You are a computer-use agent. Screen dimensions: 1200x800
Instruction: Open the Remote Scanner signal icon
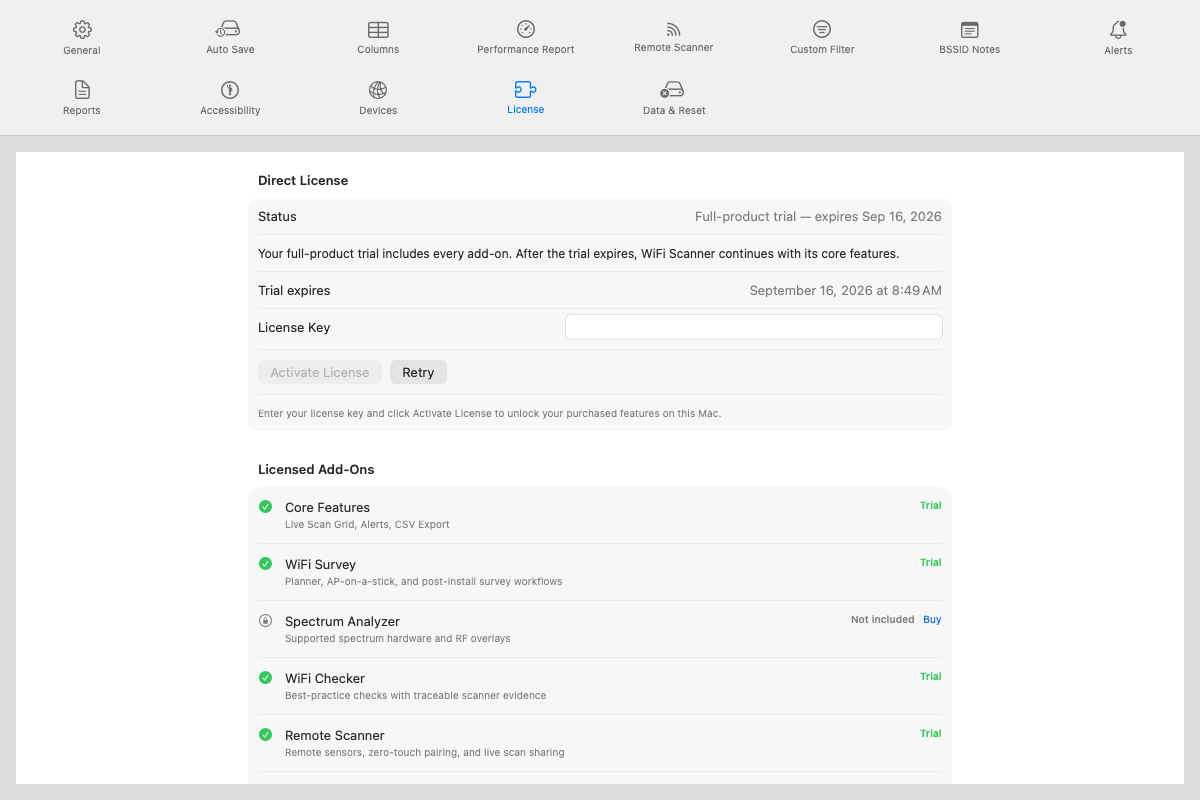[x=673, y=29]
